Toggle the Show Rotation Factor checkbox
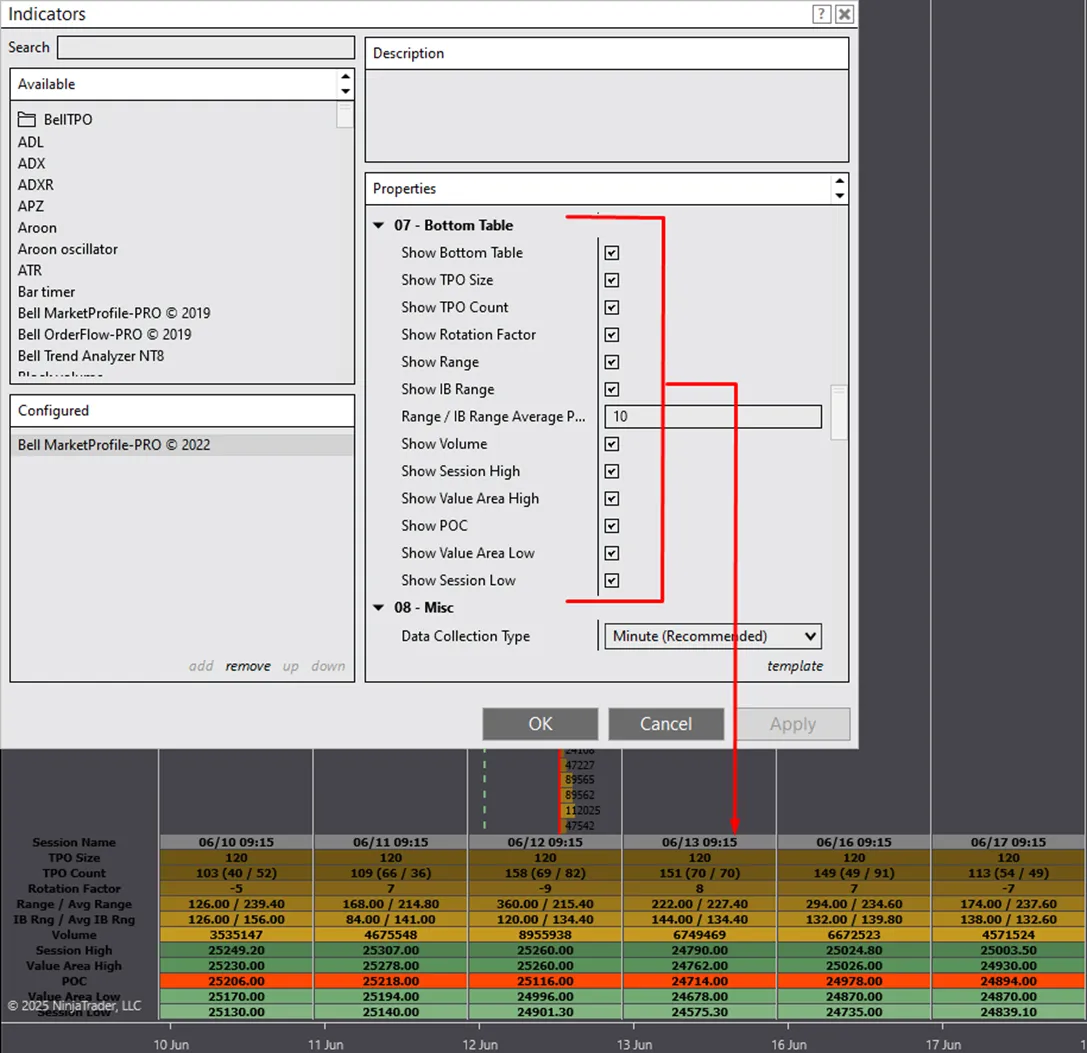The image size is (1087, 1053). tap(612, 335)
